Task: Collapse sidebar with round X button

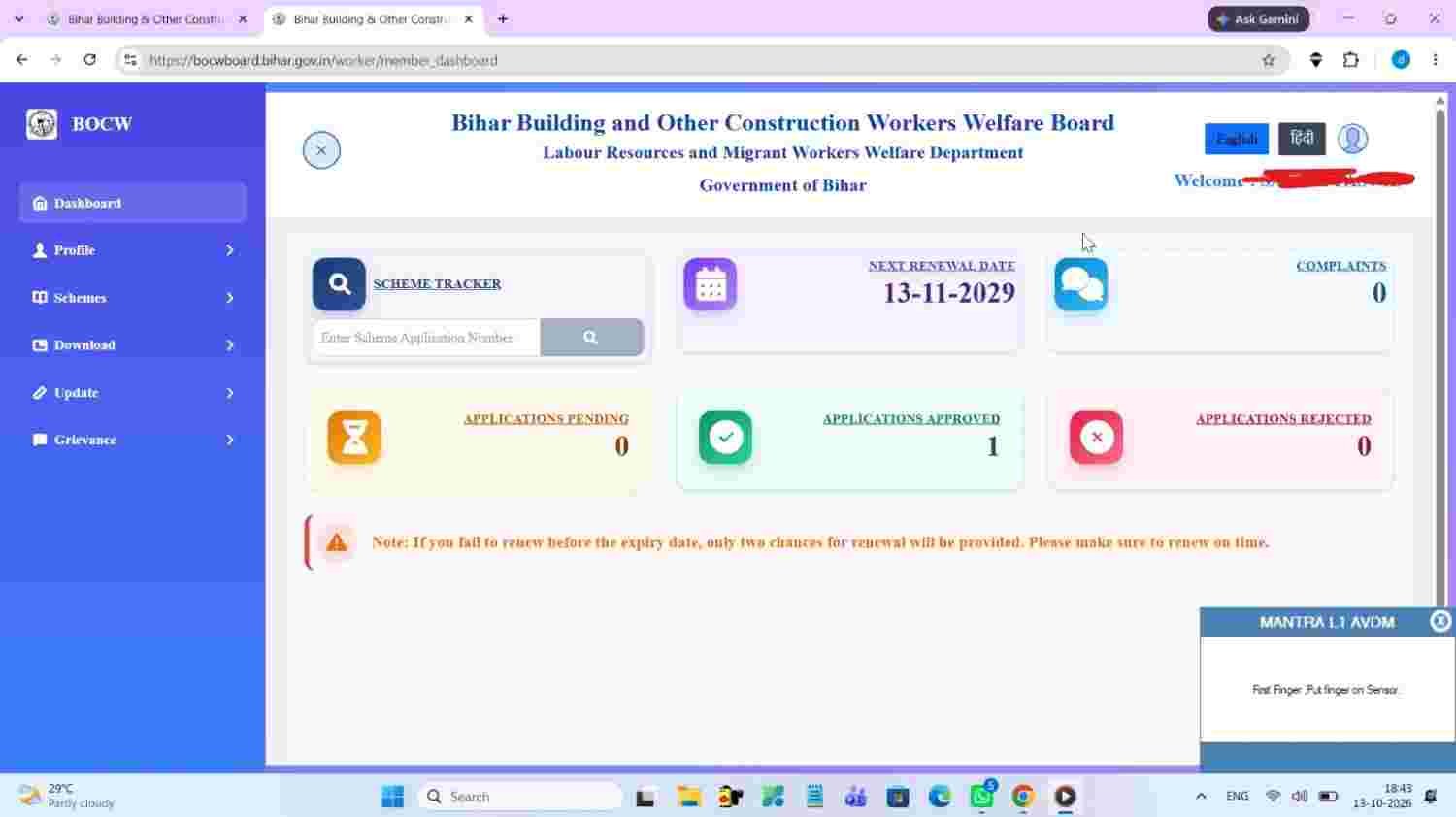Action: (321, 150)
